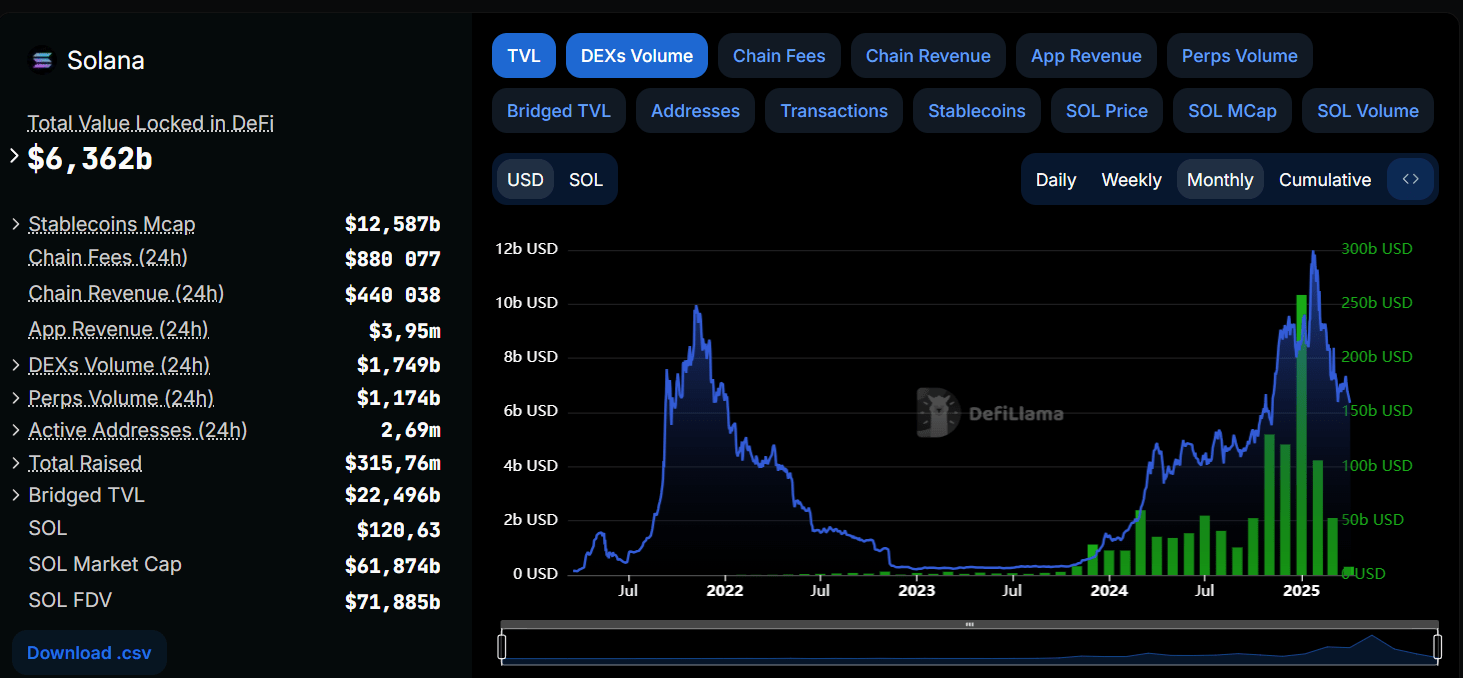The height and width of the screenshot is (678, 1463).
Task: Select the Weekly interval
Action: pos(1131,180)
